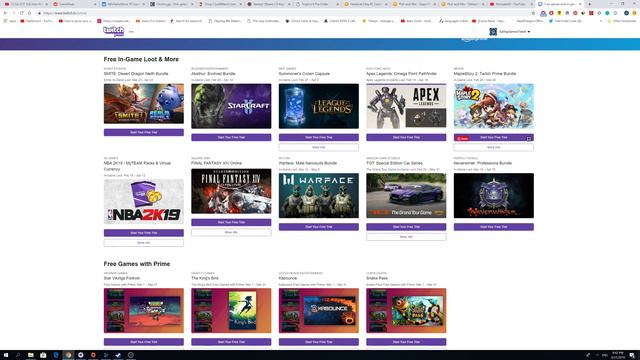Click More Info under MapleStory 2 card
Screen dimensions: 640x360
493,147
